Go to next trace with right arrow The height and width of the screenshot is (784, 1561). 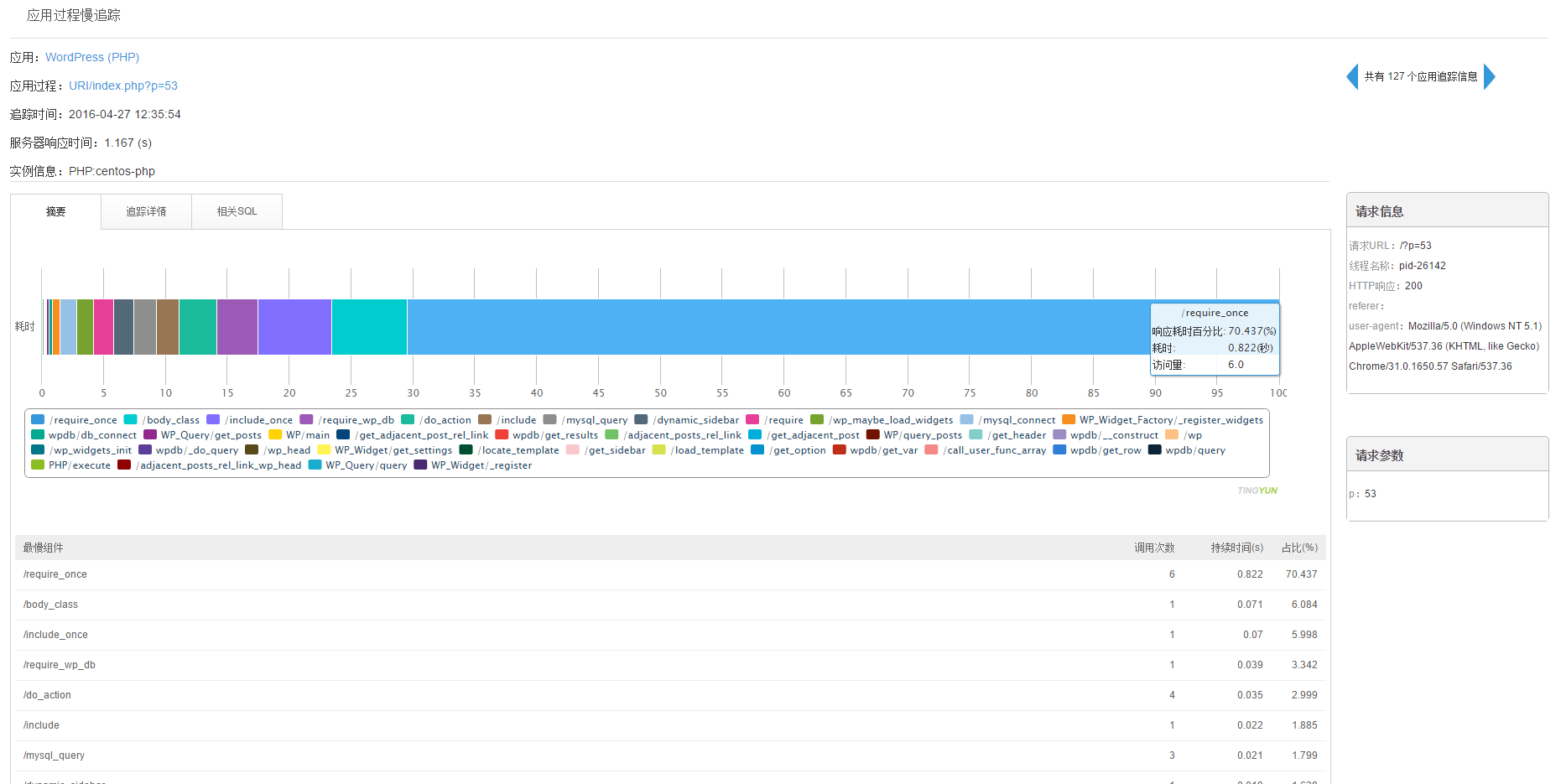click(x=1490, y=76)
